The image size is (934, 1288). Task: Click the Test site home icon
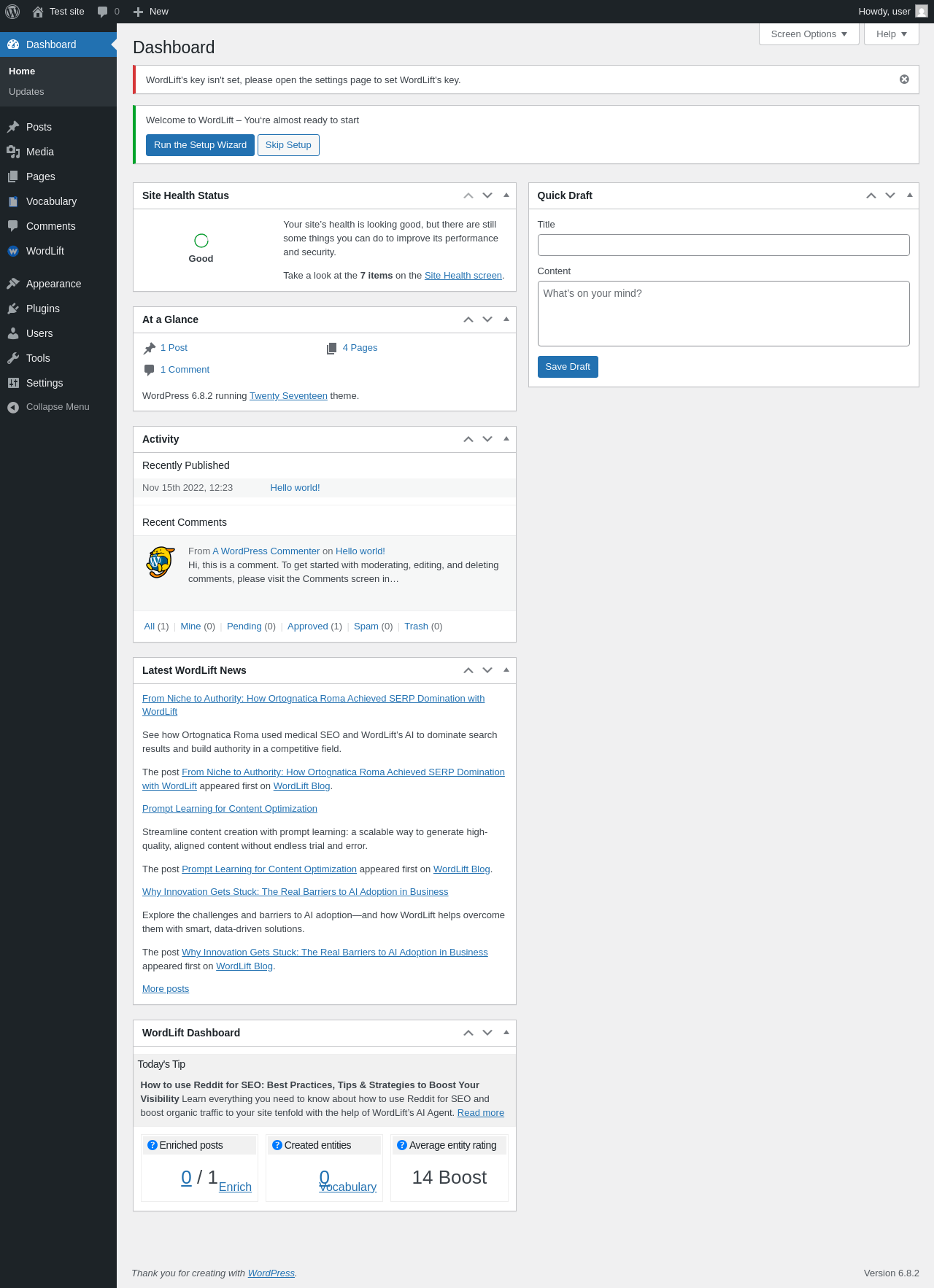click(38, 12)
